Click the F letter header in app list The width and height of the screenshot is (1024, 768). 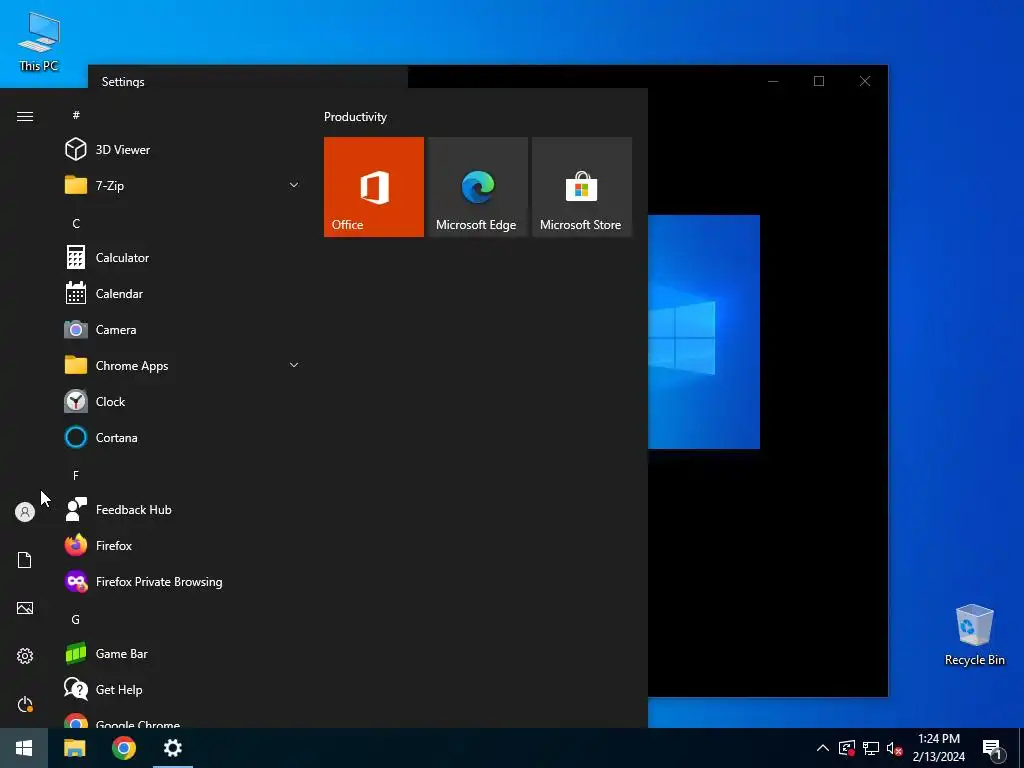(76, 475)
